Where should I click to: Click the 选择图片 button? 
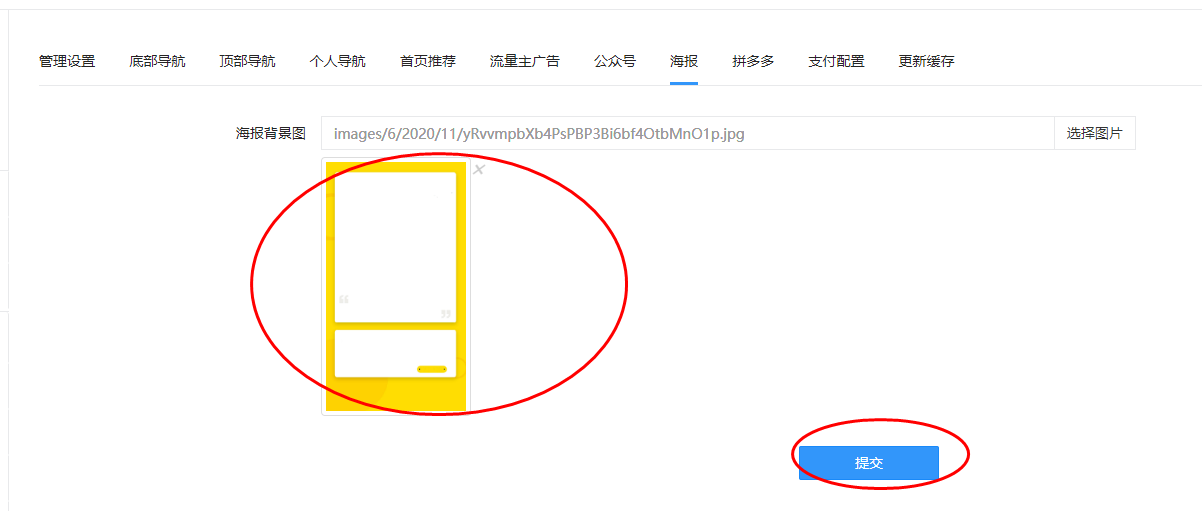1095,133
